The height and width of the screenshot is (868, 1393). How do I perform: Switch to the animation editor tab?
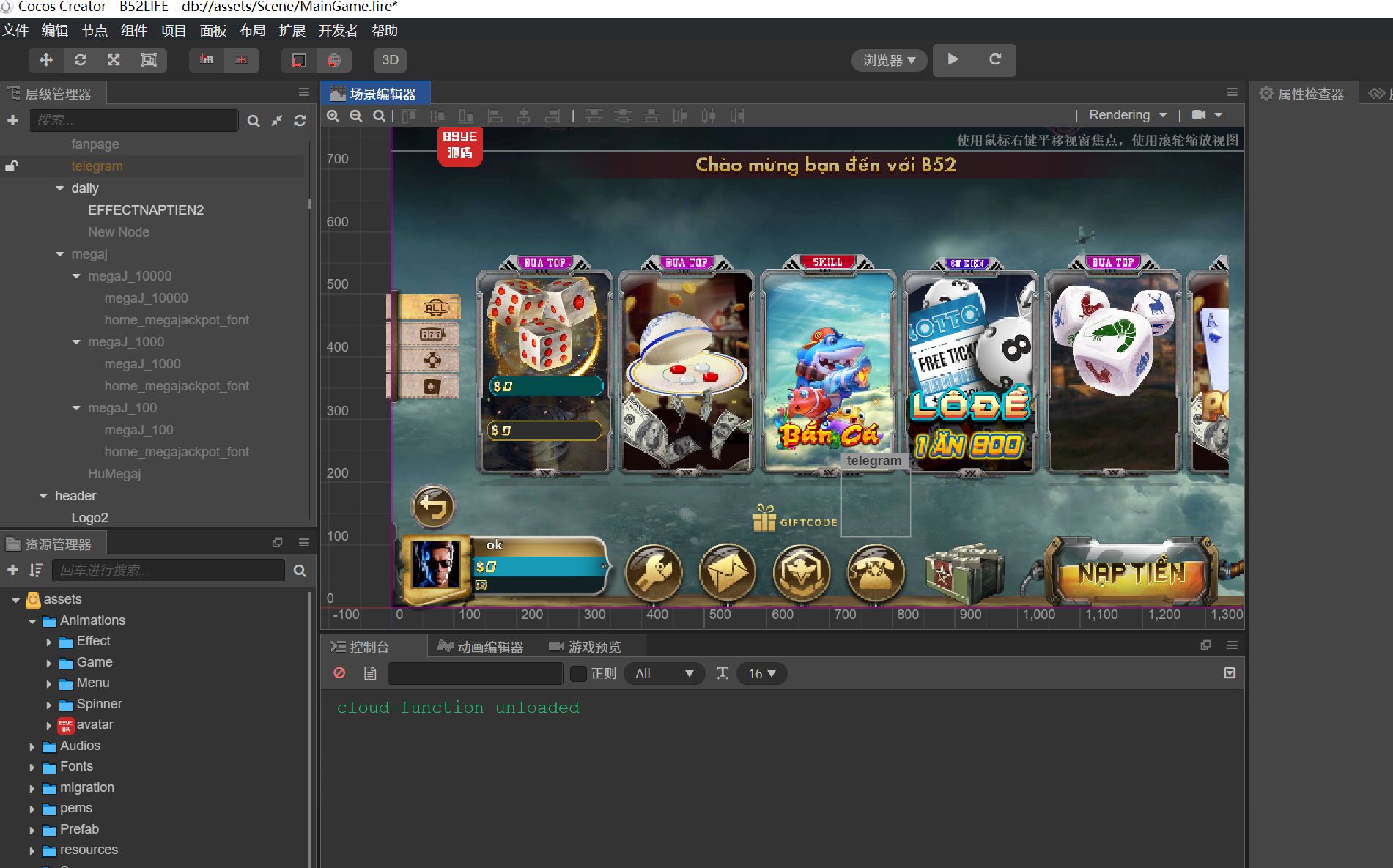pos(481,647)
